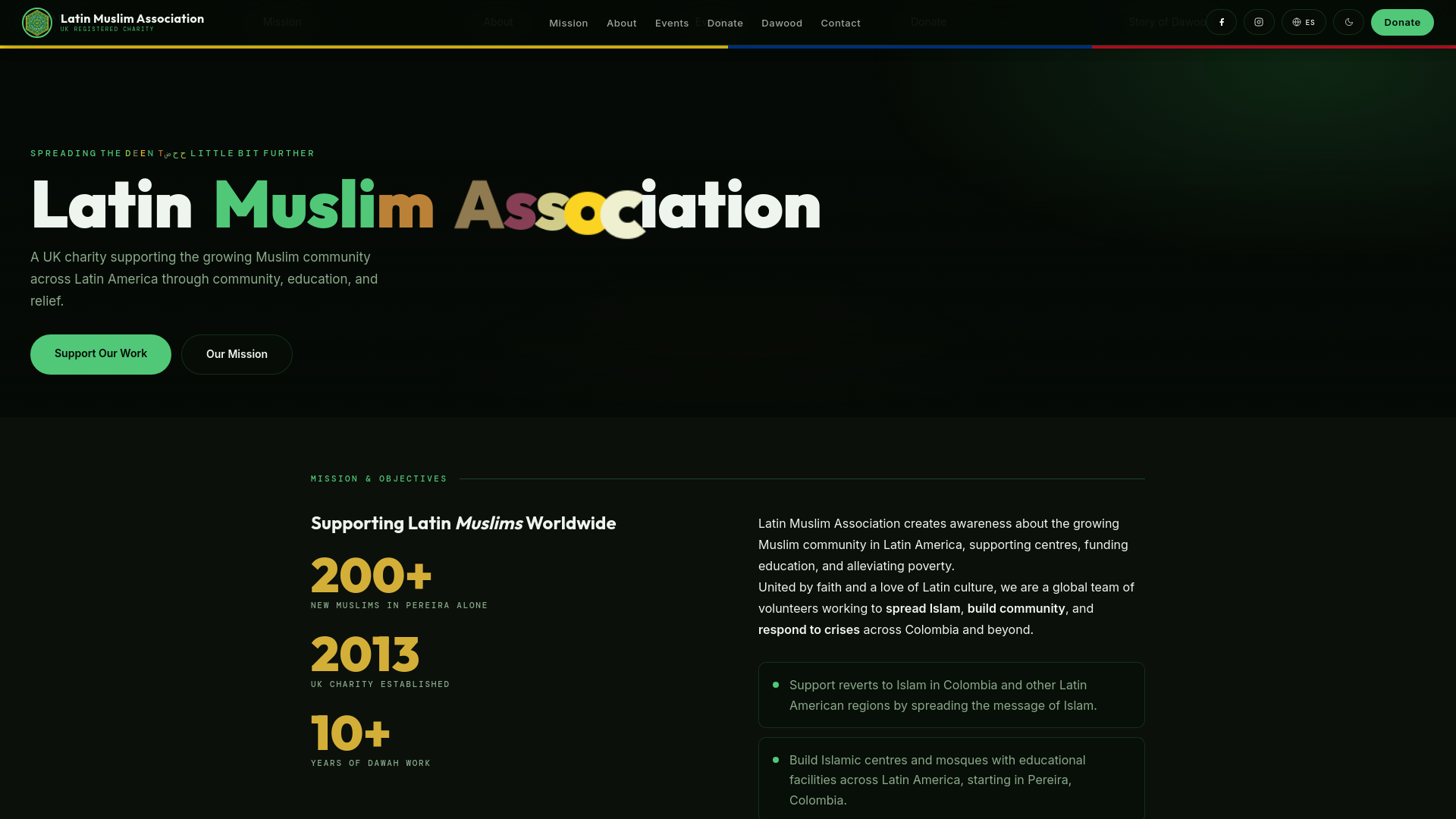Toggle dark mode moon icon
Viewport: 1456px width, 819px height.
coord(1348,22)
